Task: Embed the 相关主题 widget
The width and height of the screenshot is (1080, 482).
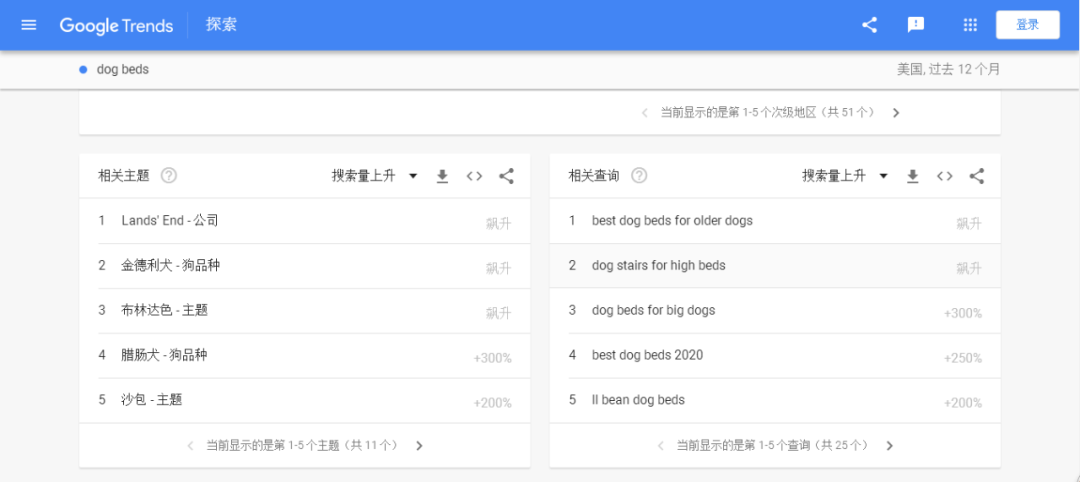Action: point(474,176)
